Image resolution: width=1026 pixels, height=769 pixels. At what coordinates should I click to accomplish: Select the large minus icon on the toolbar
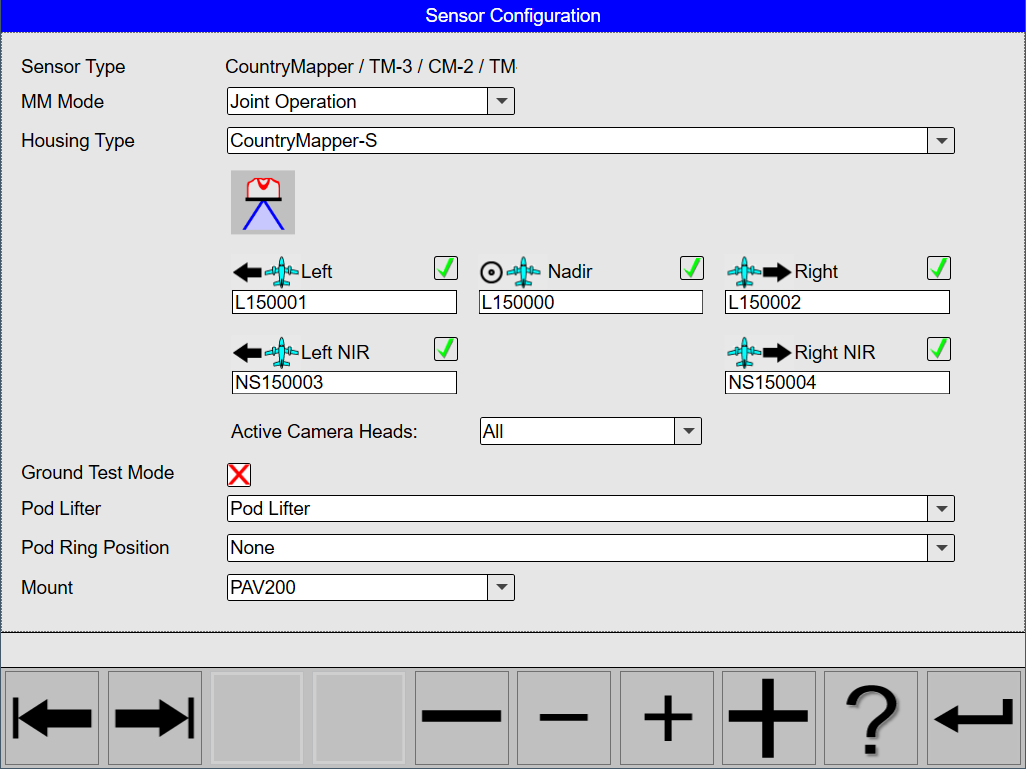tap(461, 717)
